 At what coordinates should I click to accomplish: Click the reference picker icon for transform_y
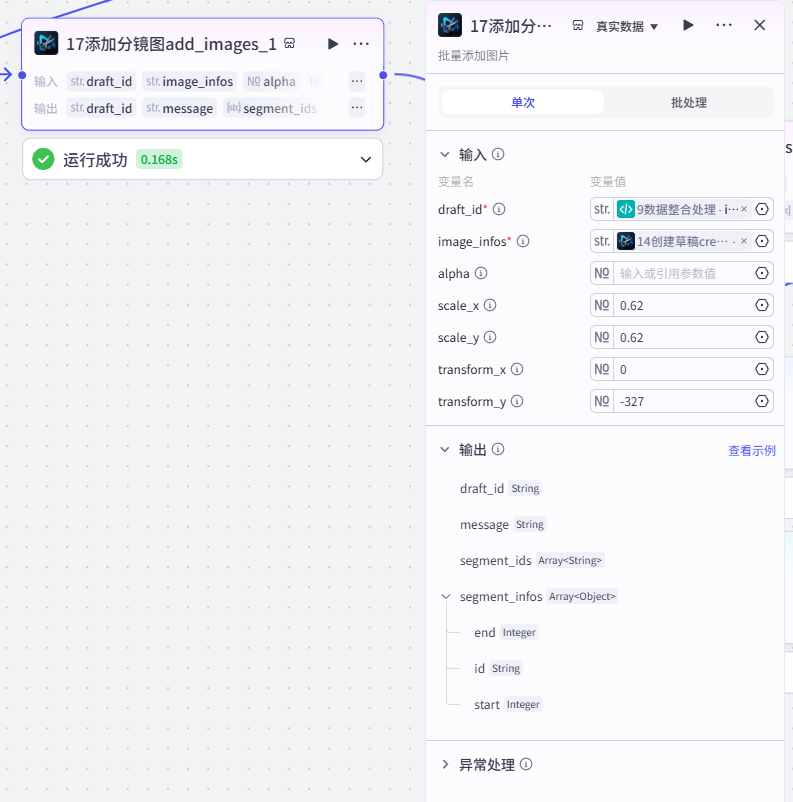762,401
